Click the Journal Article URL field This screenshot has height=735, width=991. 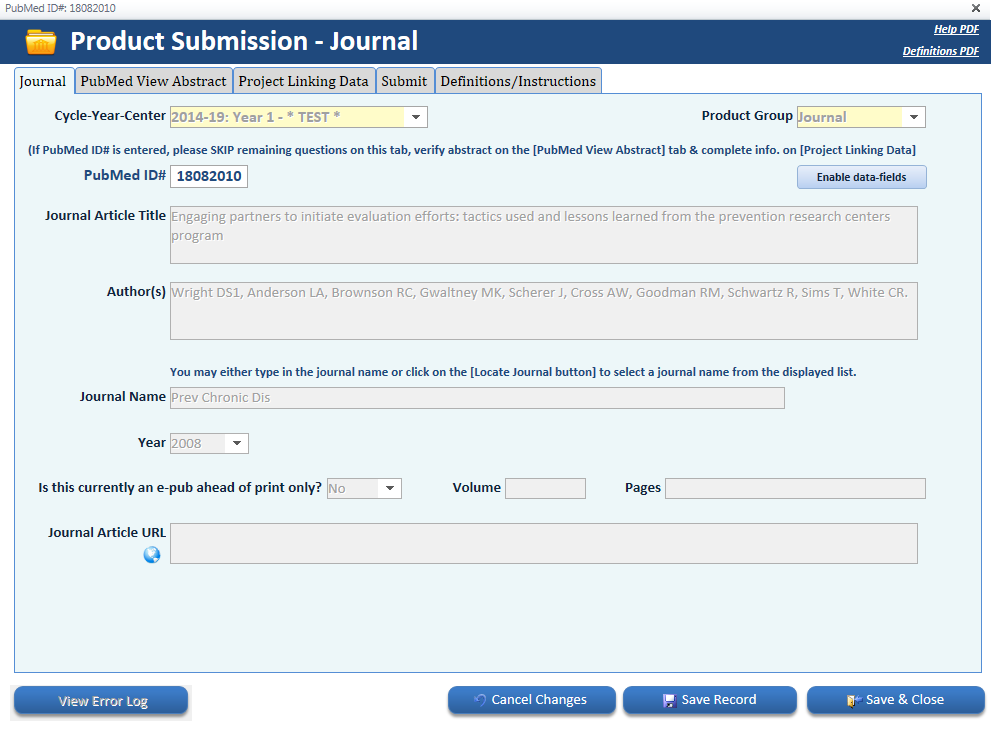(544, 544)
